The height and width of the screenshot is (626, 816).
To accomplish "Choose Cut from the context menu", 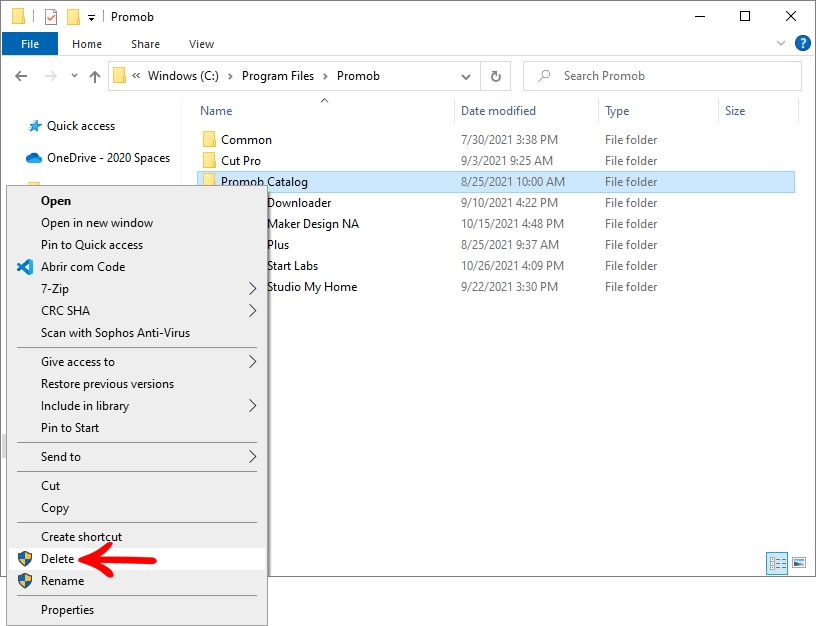I will click(137, 486).
